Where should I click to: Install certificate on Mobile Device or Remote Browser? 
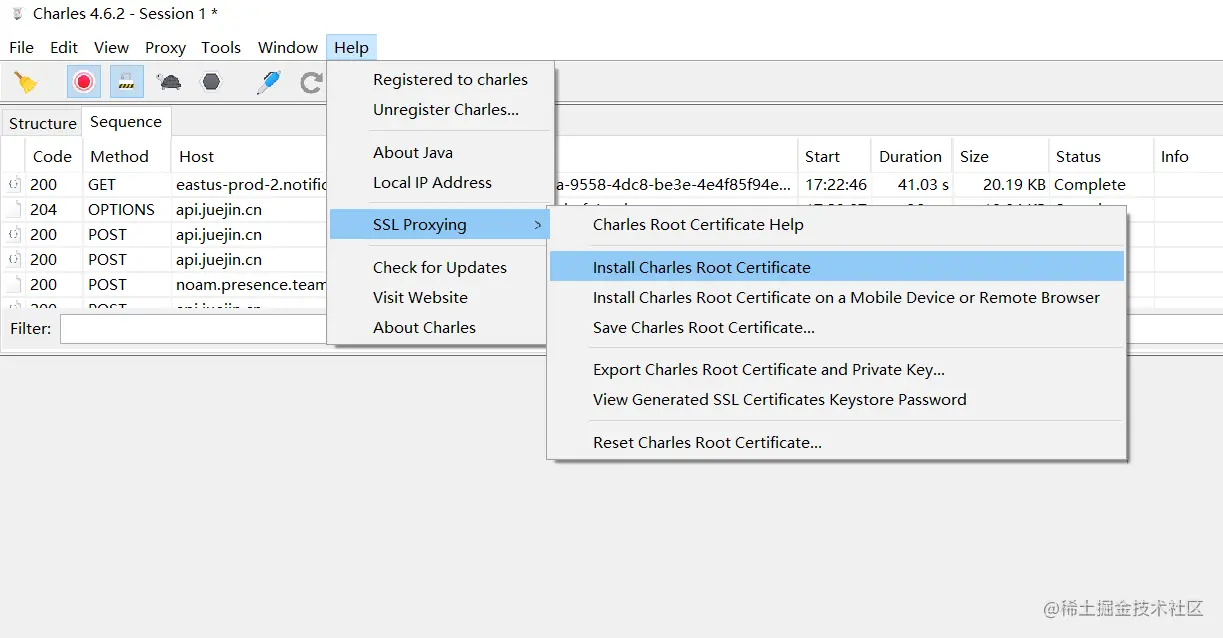pyautogui.click(x=837, y=297)
